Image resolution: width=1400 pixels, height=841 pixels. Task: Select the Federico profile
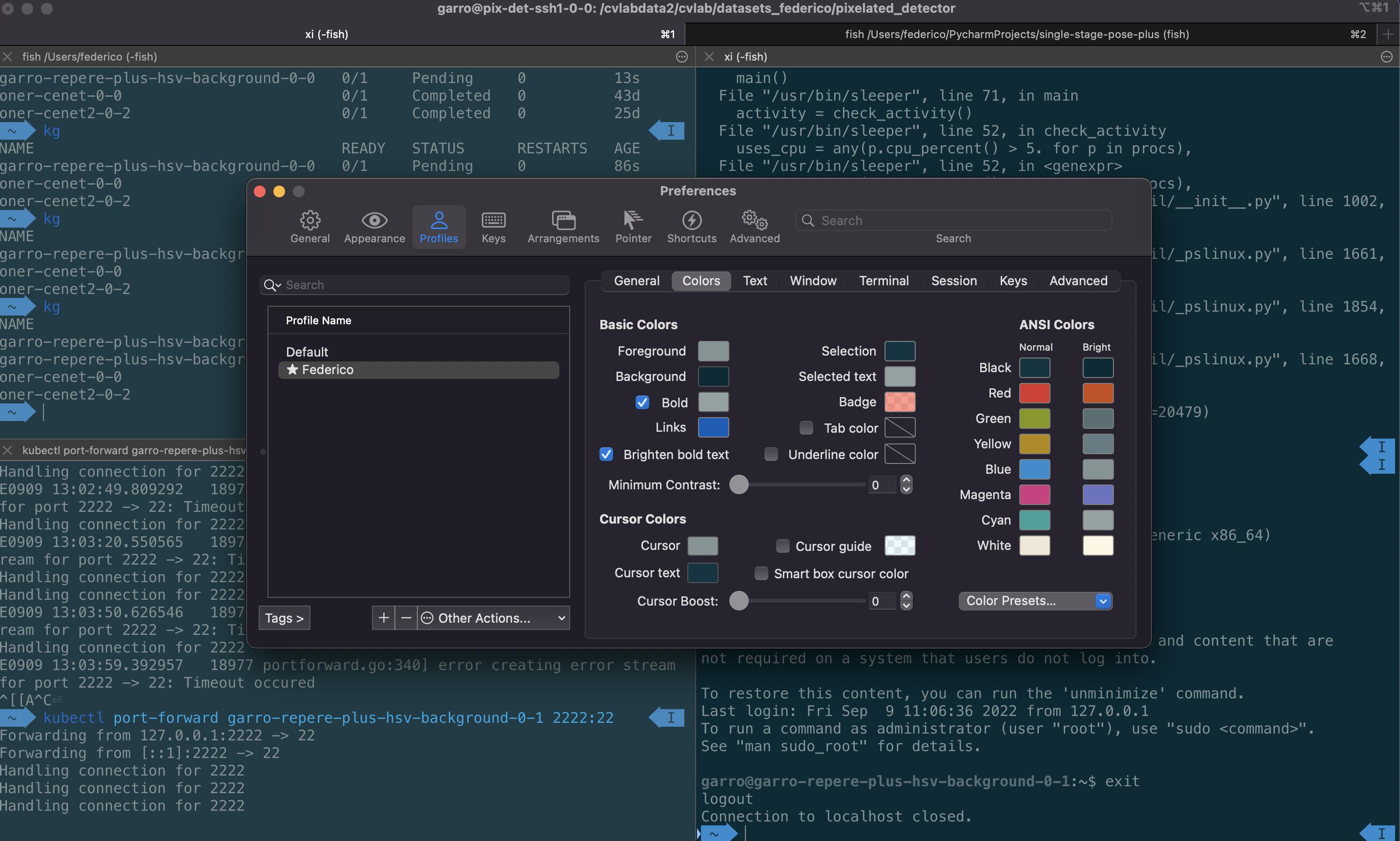(417, 370)
